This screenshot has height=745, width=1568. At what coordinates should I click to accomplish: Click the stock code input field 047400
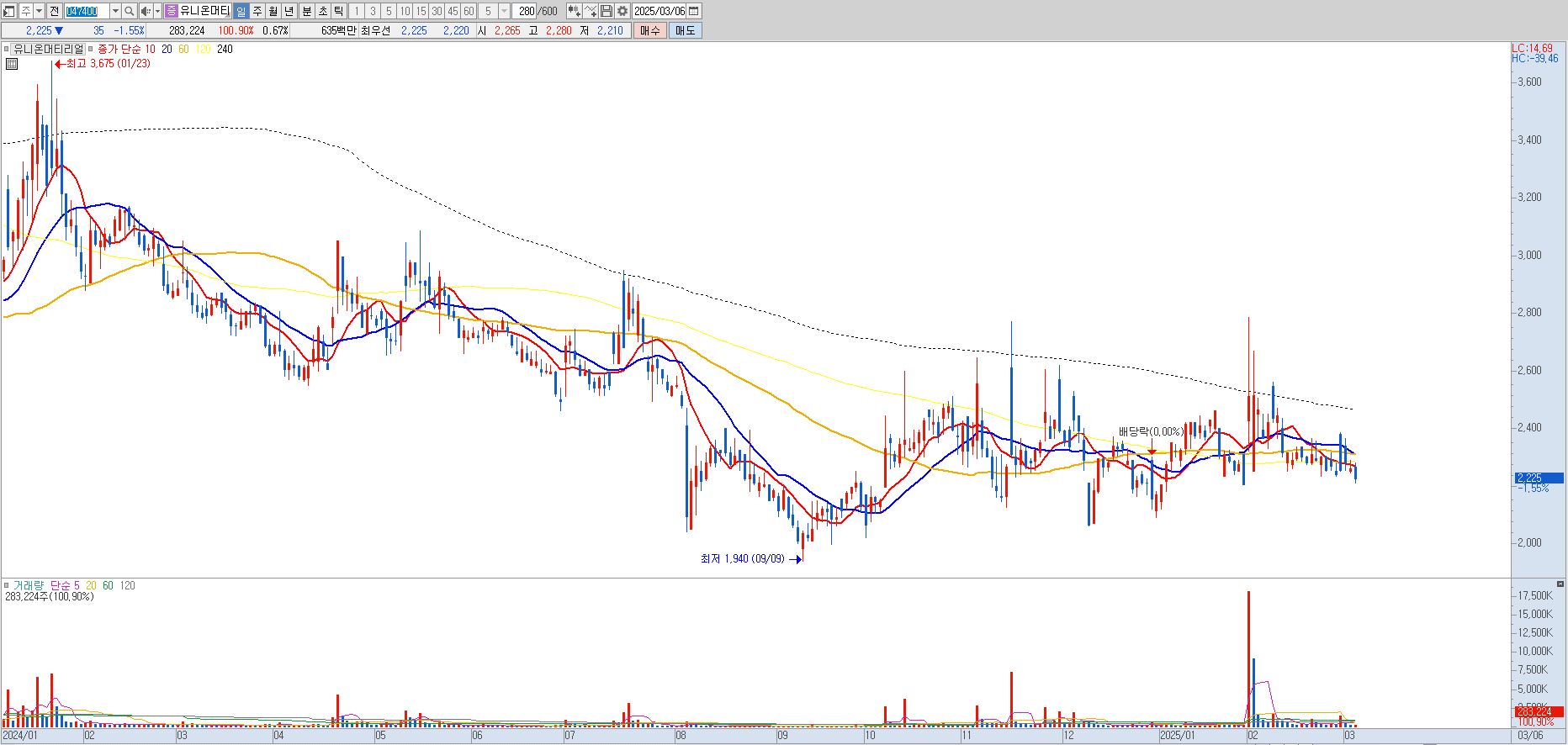pyautogui.click(x=87, y=11)
